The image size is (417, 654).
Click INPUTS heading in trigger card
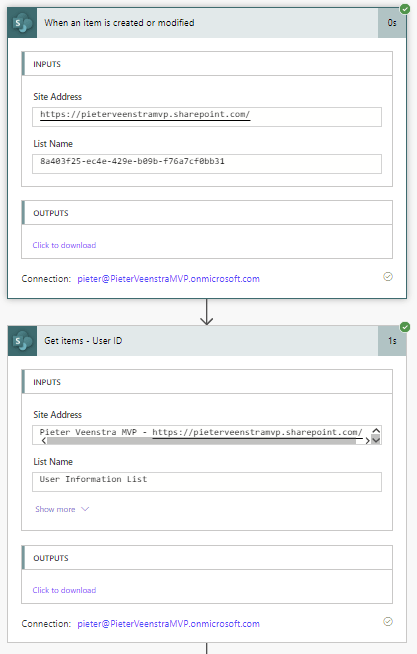click(47, 64)
